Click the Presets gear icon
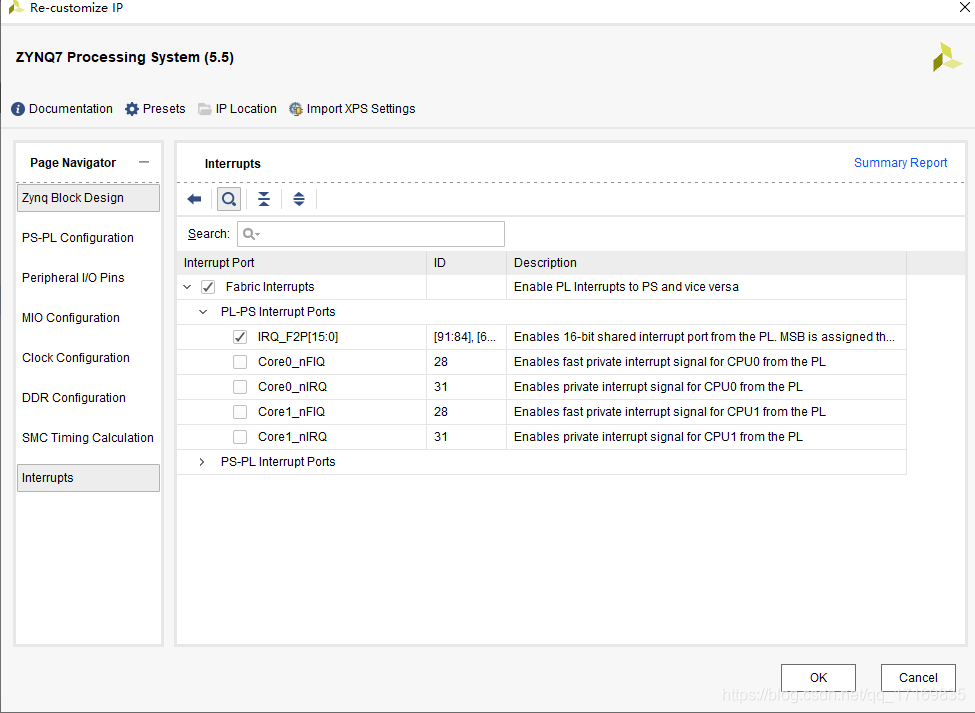 132,109
